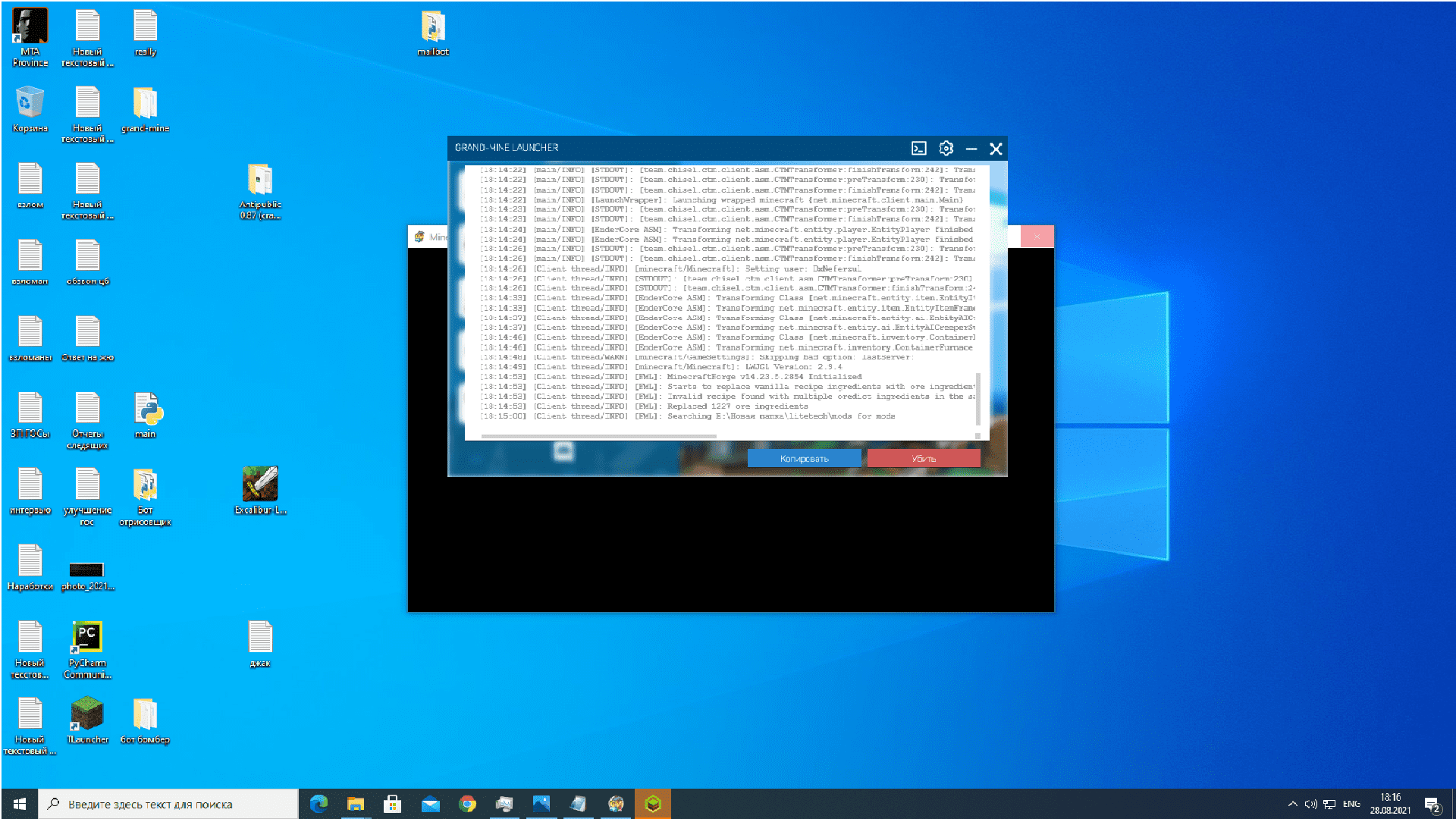Open the Windows Start menu

[x=19, y=804]
